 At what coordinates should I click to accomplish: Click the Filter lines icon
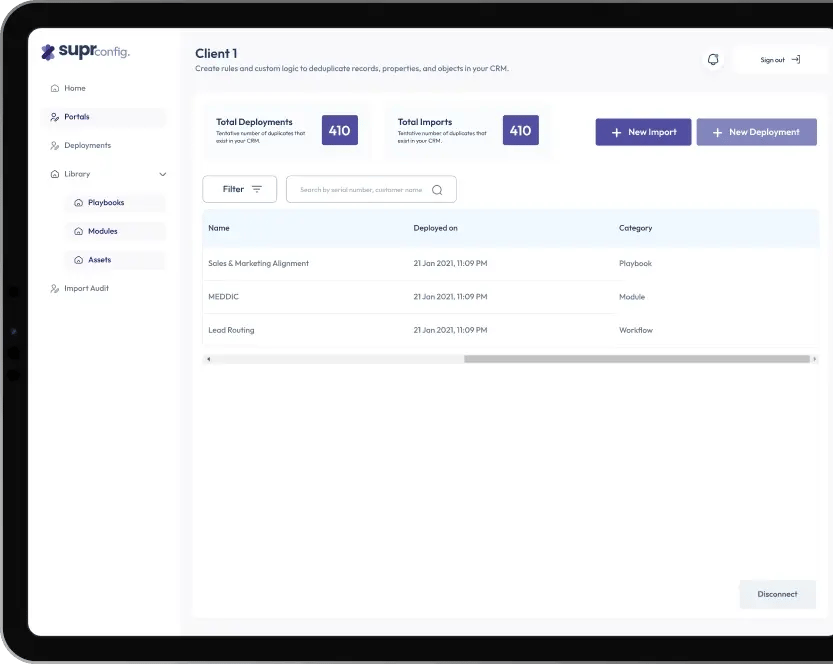(x=257, y=189)
